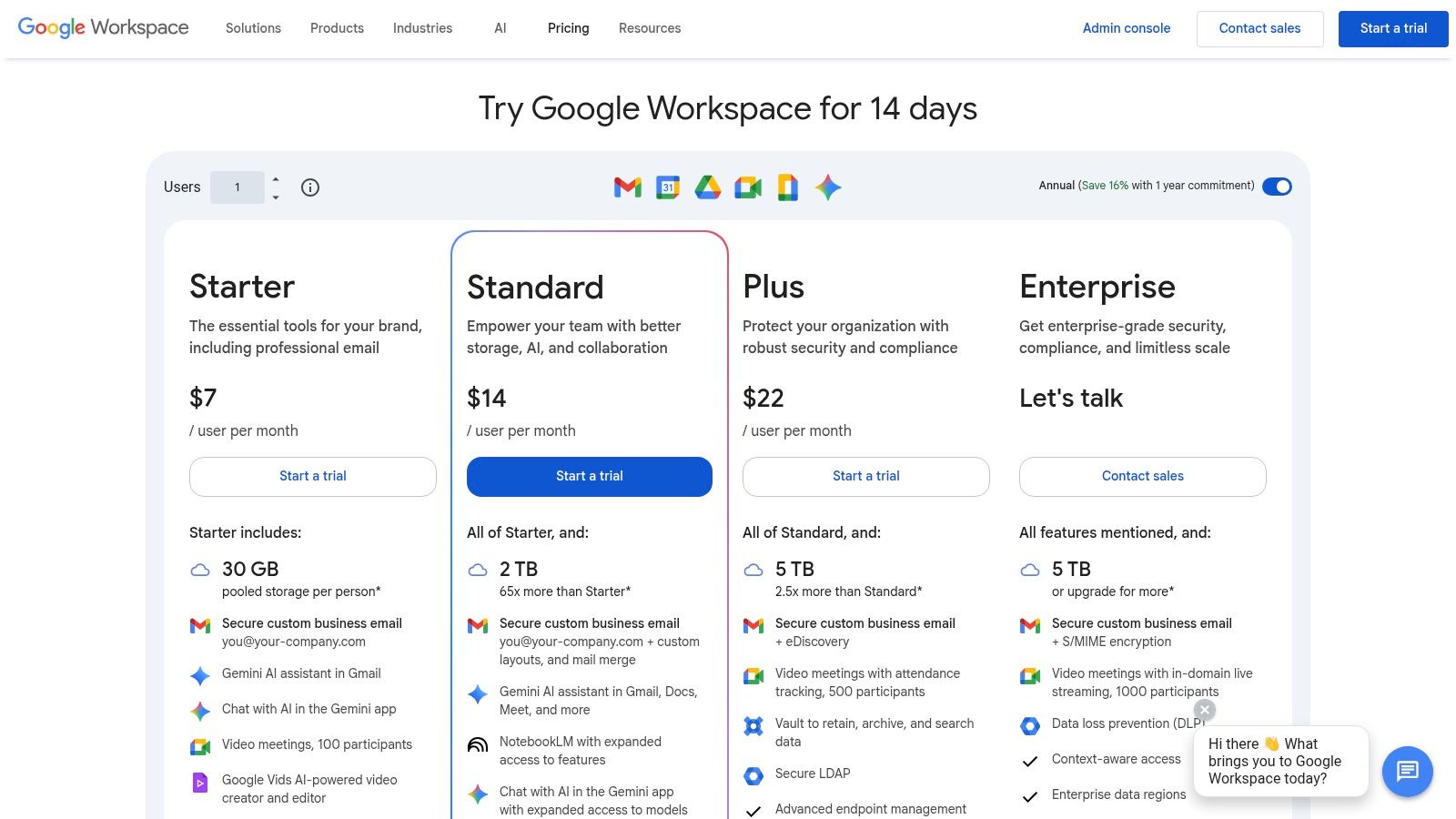Expand the Products menu
Viewport: 1456px width, 819px height.
coord(337,28)
